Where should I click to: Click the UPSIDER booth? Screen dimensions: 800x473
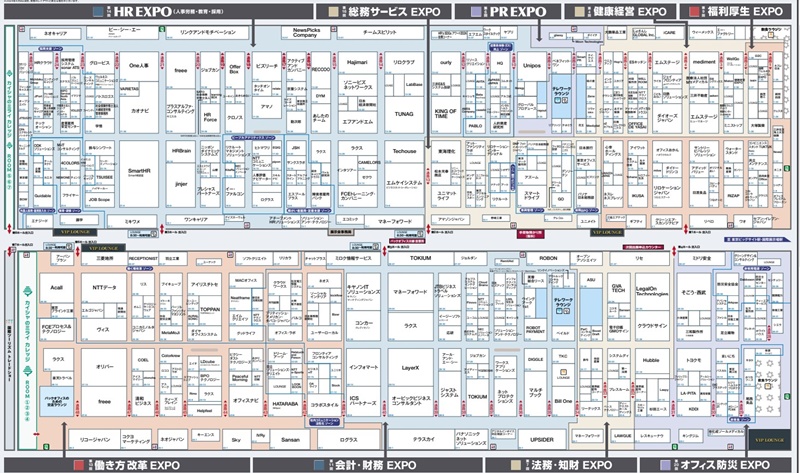click(542, 440)
